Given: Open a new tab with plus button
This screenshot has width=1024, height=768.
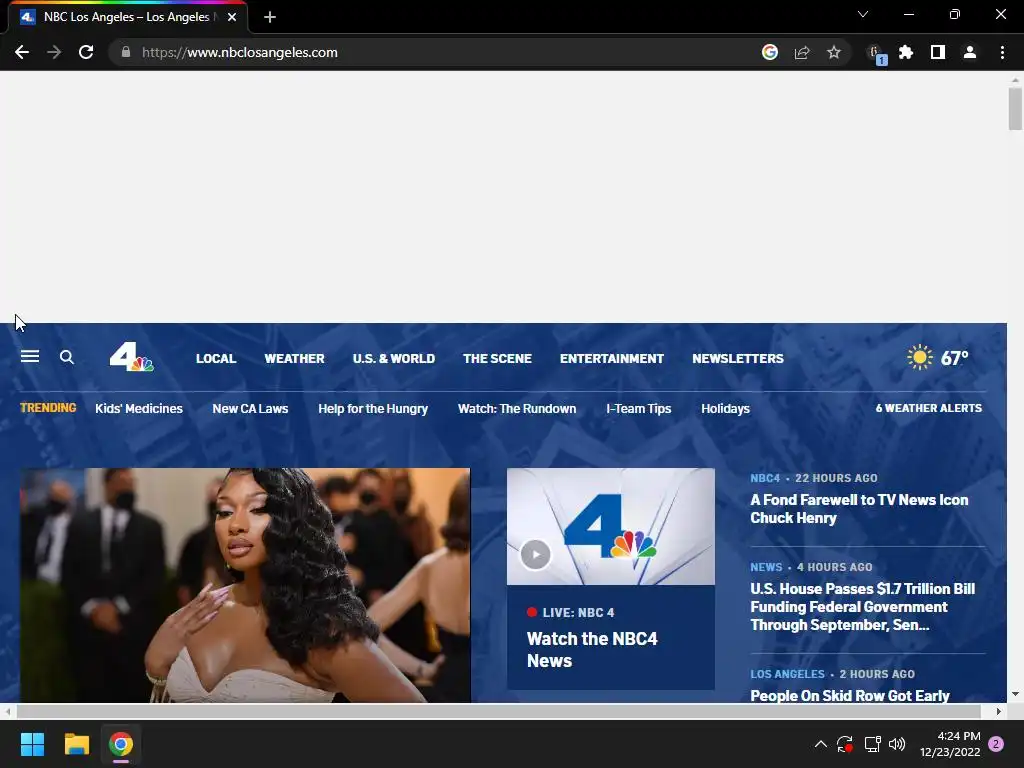Looking at the screenshot, I should [270, 17].
